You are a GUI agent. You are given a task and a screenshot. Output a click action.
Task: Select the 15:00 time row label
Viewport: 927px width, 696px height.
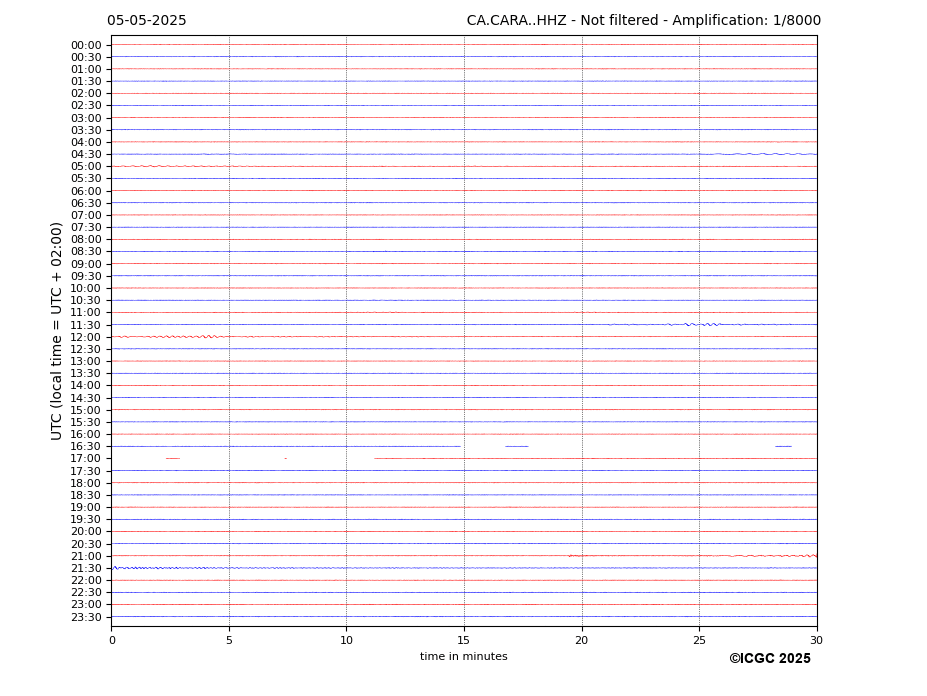pyautogui.click(x=86, y=410)
